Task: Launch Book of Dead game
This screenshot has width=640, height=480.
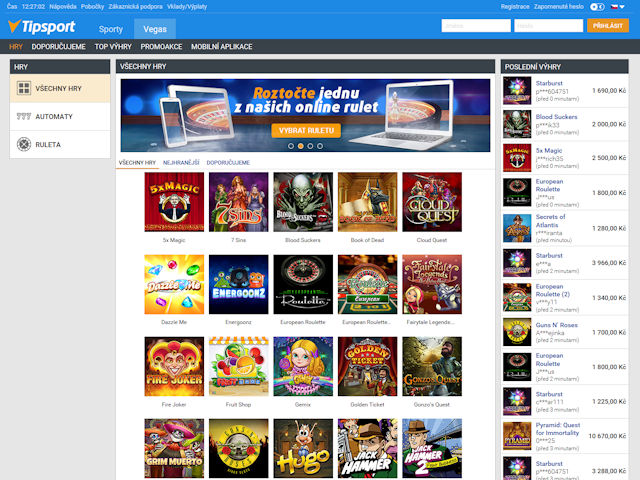Action: pyautogui.click(x=368, y=202)
